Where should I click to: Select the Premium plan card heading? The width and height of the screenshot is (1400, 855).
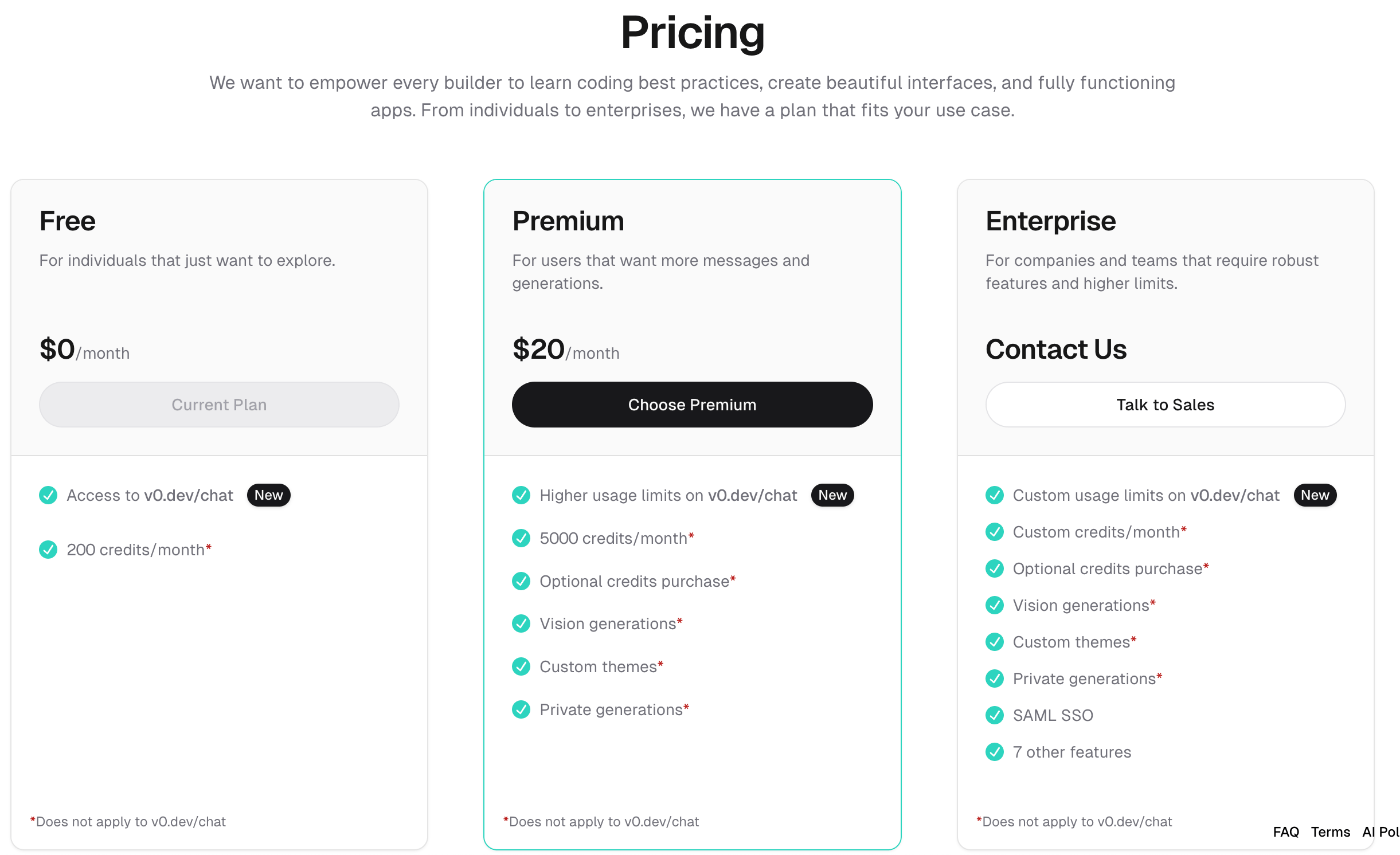pyautogui.click(x=568, y=221)
